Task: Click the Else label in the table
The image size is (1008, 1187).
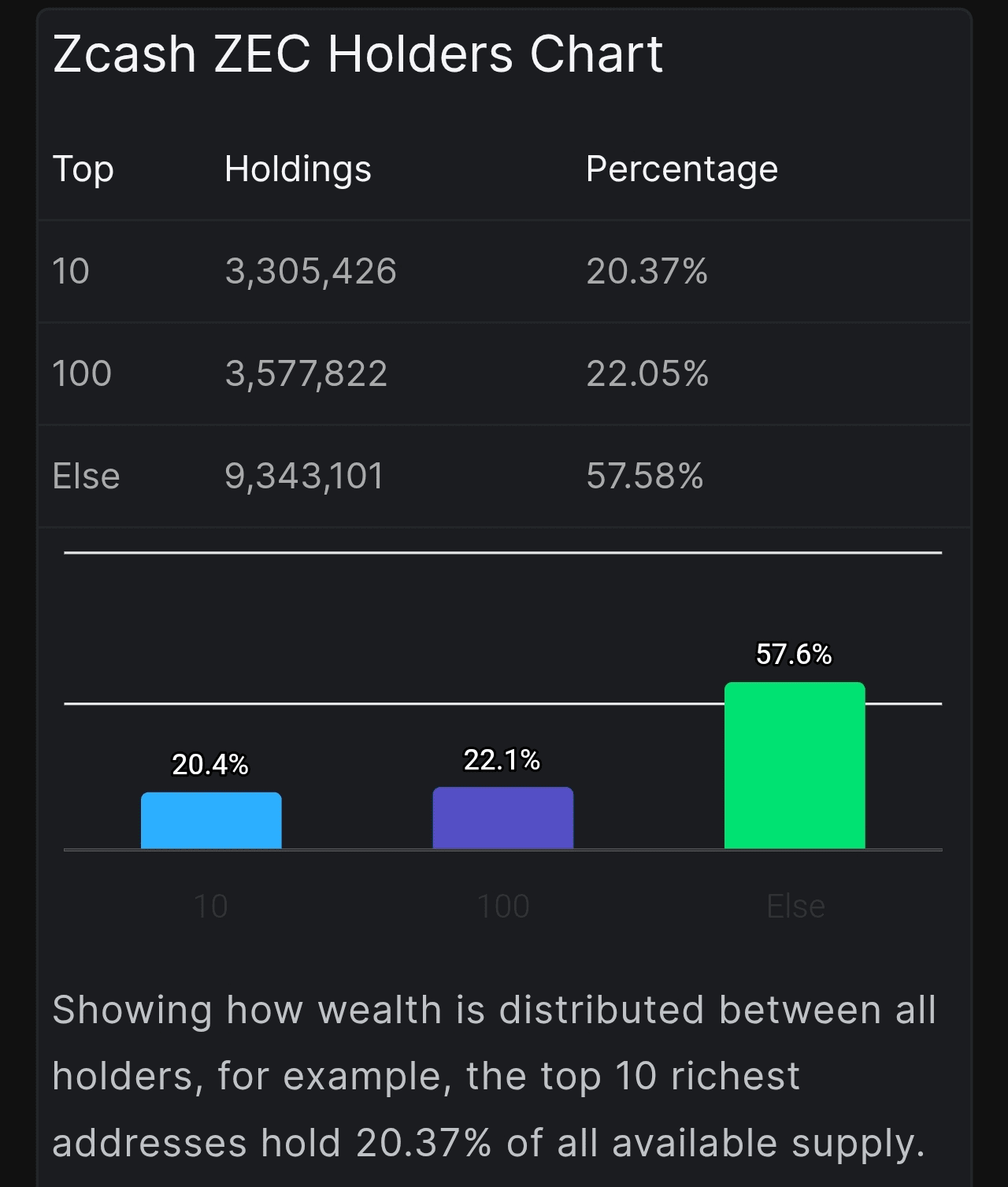Action: pos(86,476)
